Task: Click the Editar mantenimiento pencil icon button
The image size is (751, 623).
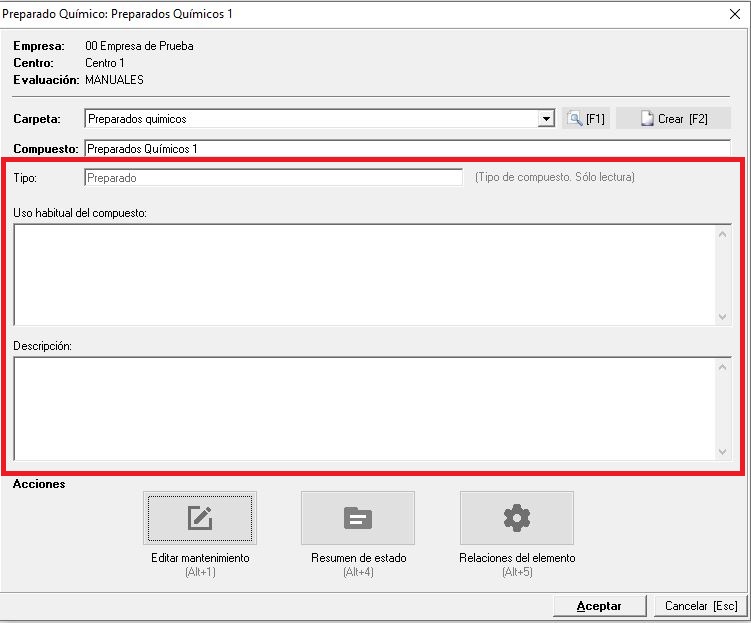Action: pyautogui.click(x=199, y=518)
